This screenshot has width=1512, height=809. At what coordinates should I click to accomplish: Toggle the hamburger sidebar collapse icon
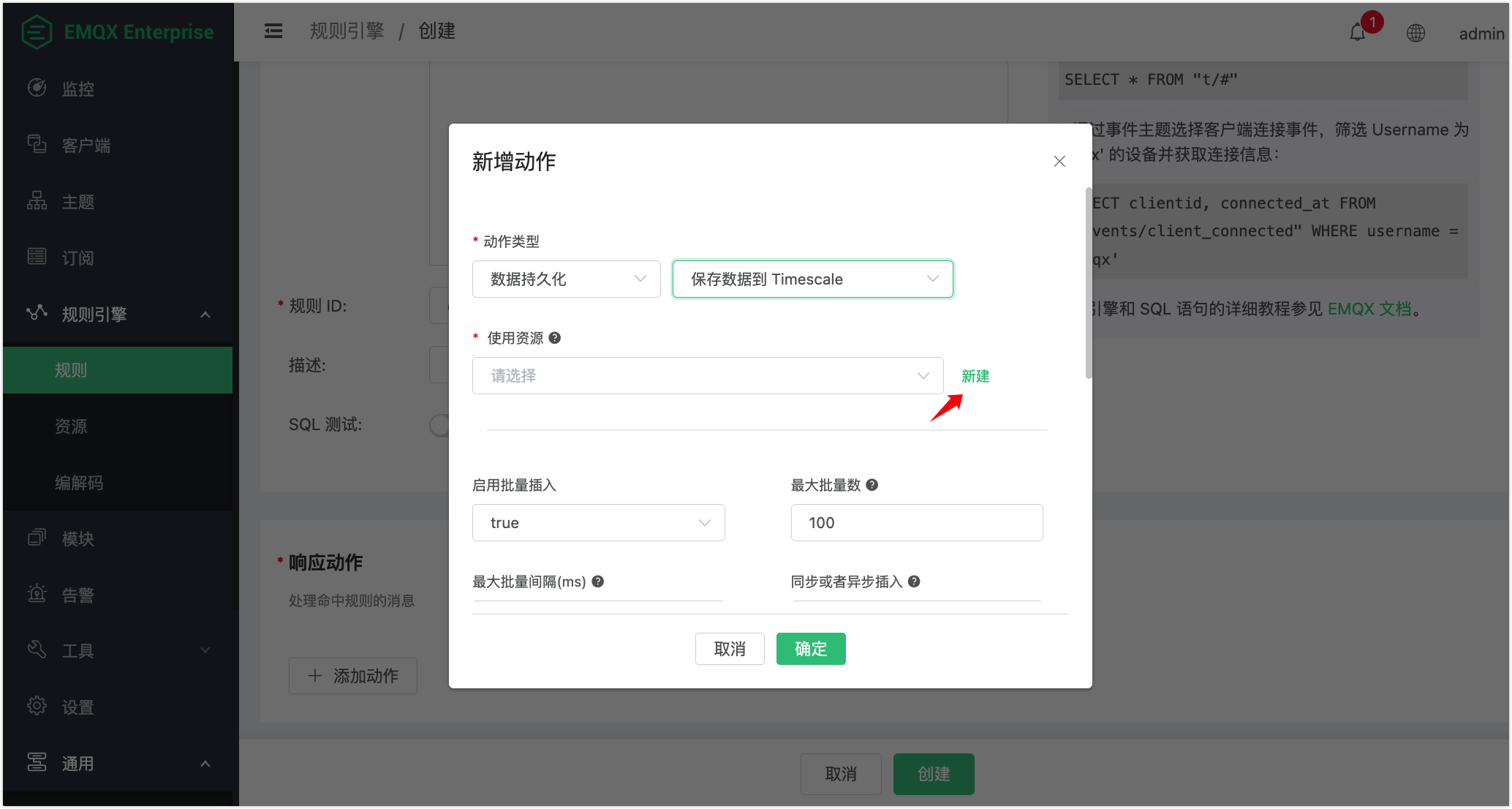coord(273,31)
